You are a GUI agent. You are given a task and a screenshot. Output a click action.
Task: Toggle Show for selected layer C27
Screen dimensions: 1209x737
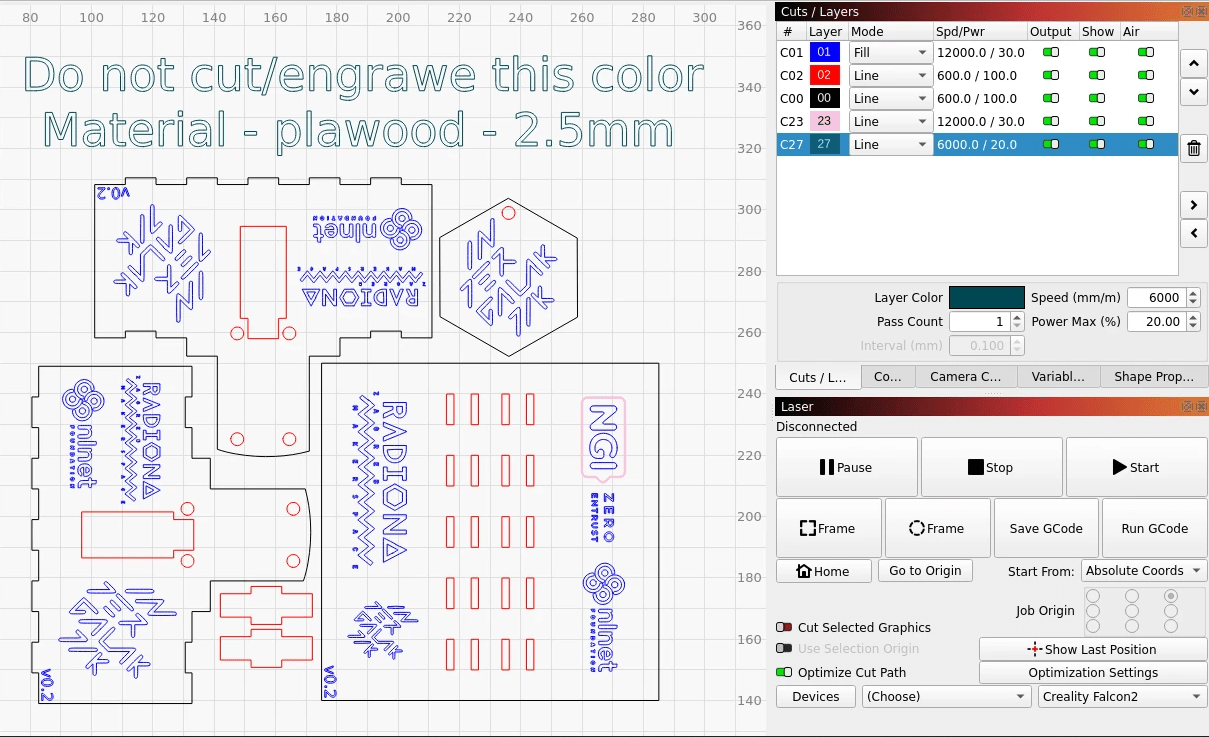[x=1098, y=144]
